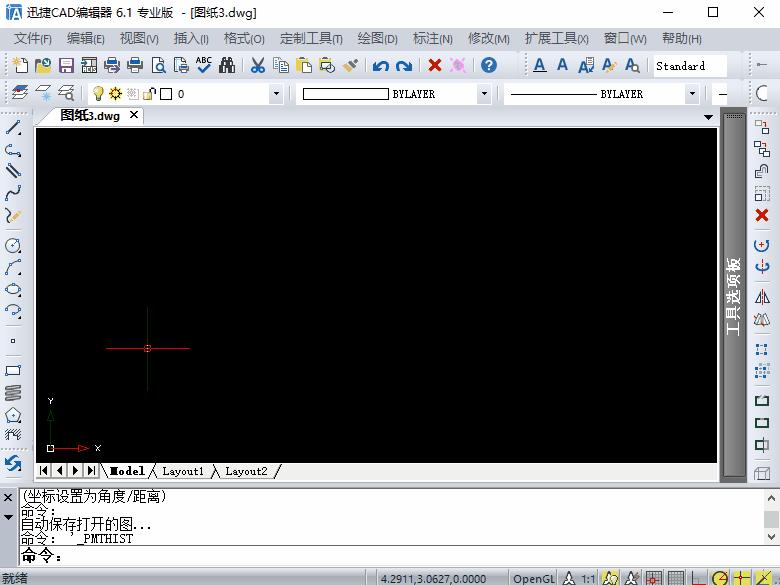Click the Undo arrow icon
The image size is (780, 585).
(380, 66)
